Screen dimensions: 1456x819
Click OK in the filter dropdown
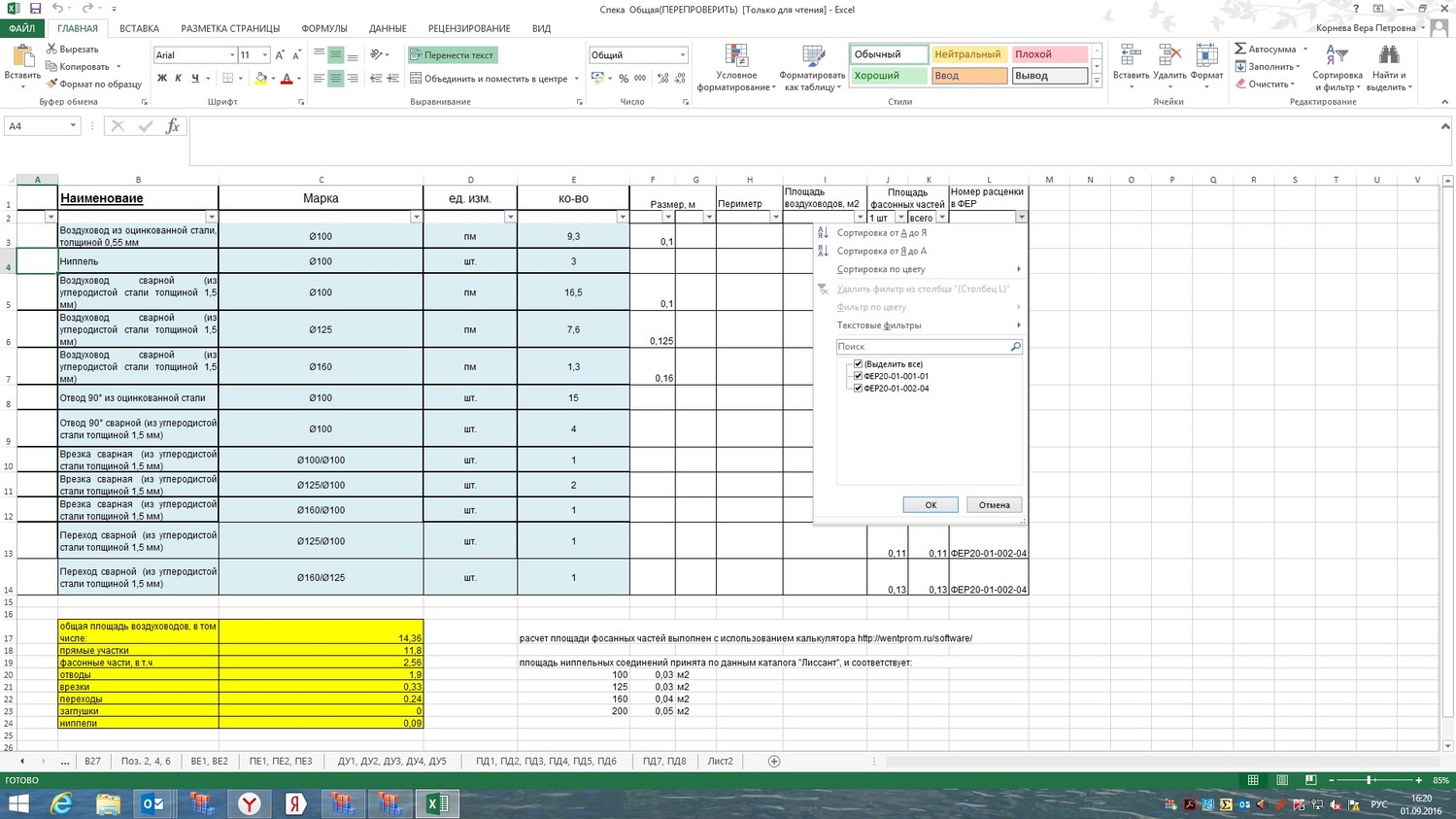pyautogui.click(x=931, y=505)
